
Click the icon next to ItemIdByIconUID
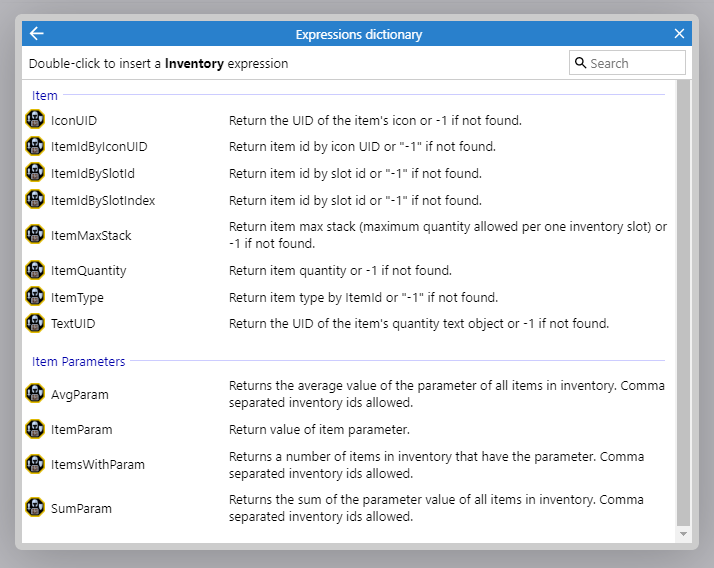(35, 147)
